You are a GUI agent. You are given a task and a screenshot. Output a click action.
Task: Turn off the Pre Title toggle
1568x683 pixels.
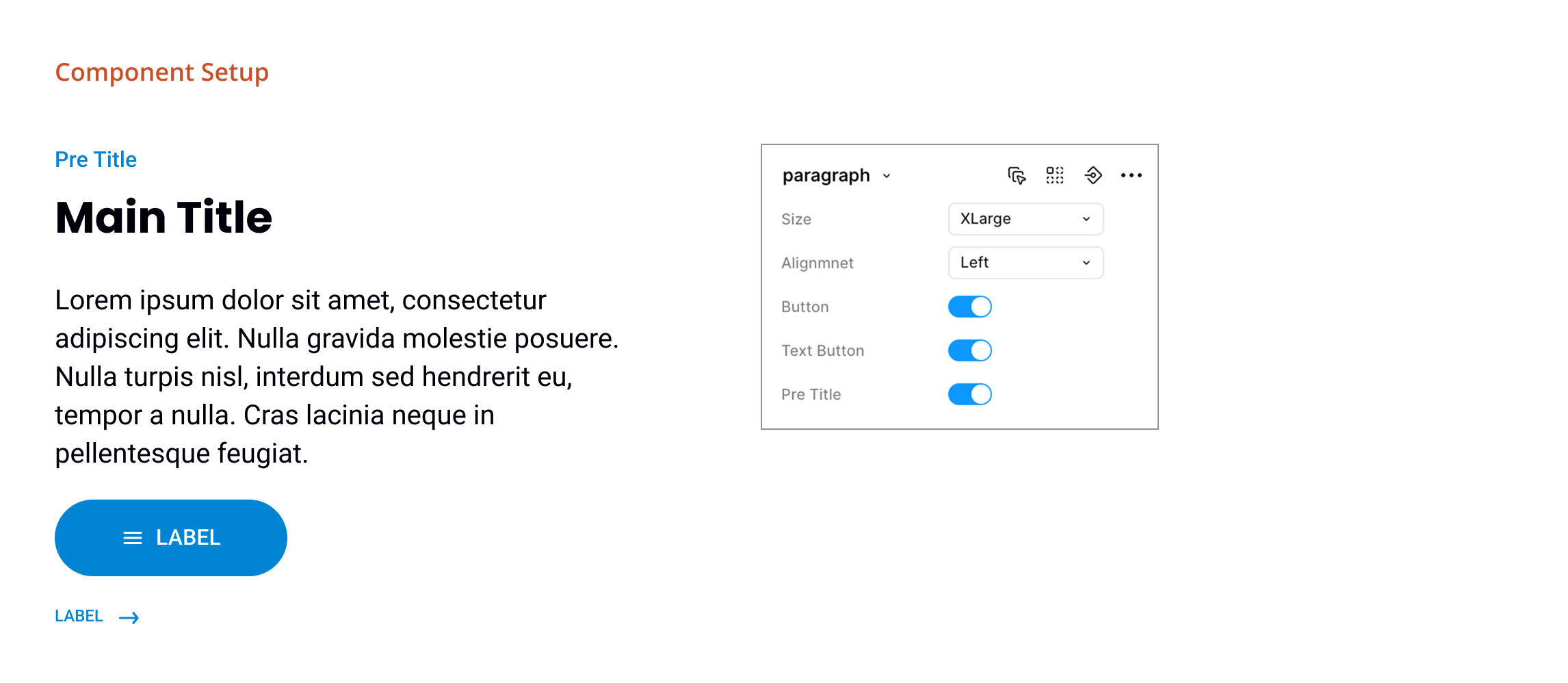point(969,394)
